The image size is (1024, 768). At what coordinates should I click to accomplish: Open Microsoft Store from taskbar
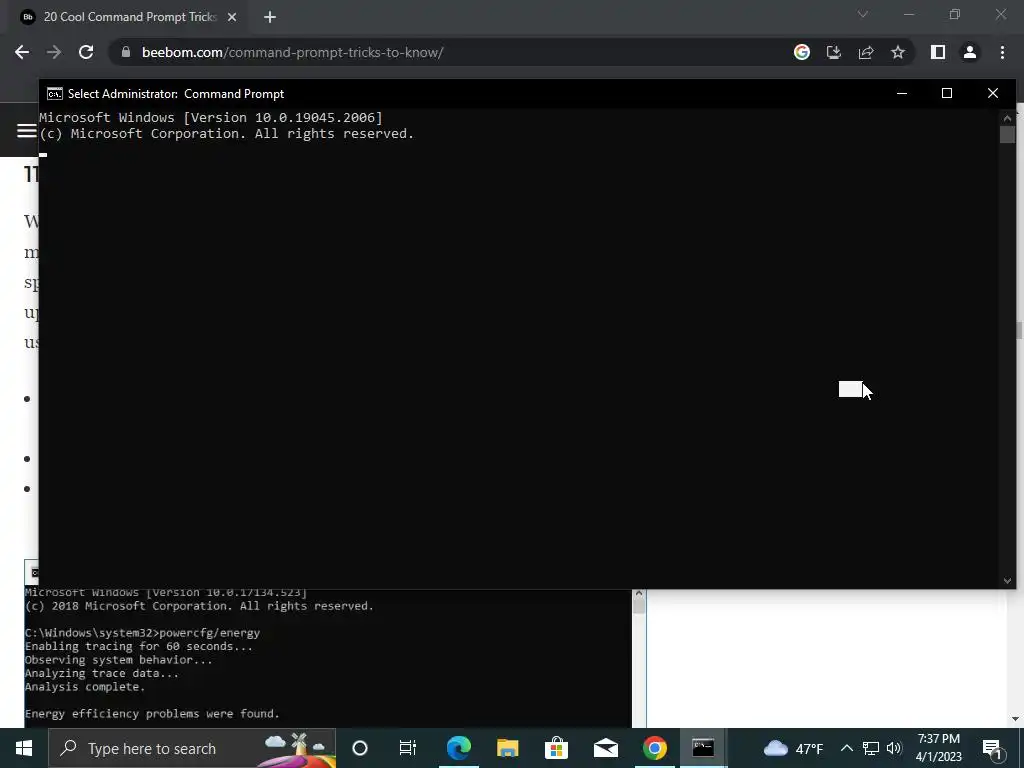pyautogui.click(x=556, y=748)
